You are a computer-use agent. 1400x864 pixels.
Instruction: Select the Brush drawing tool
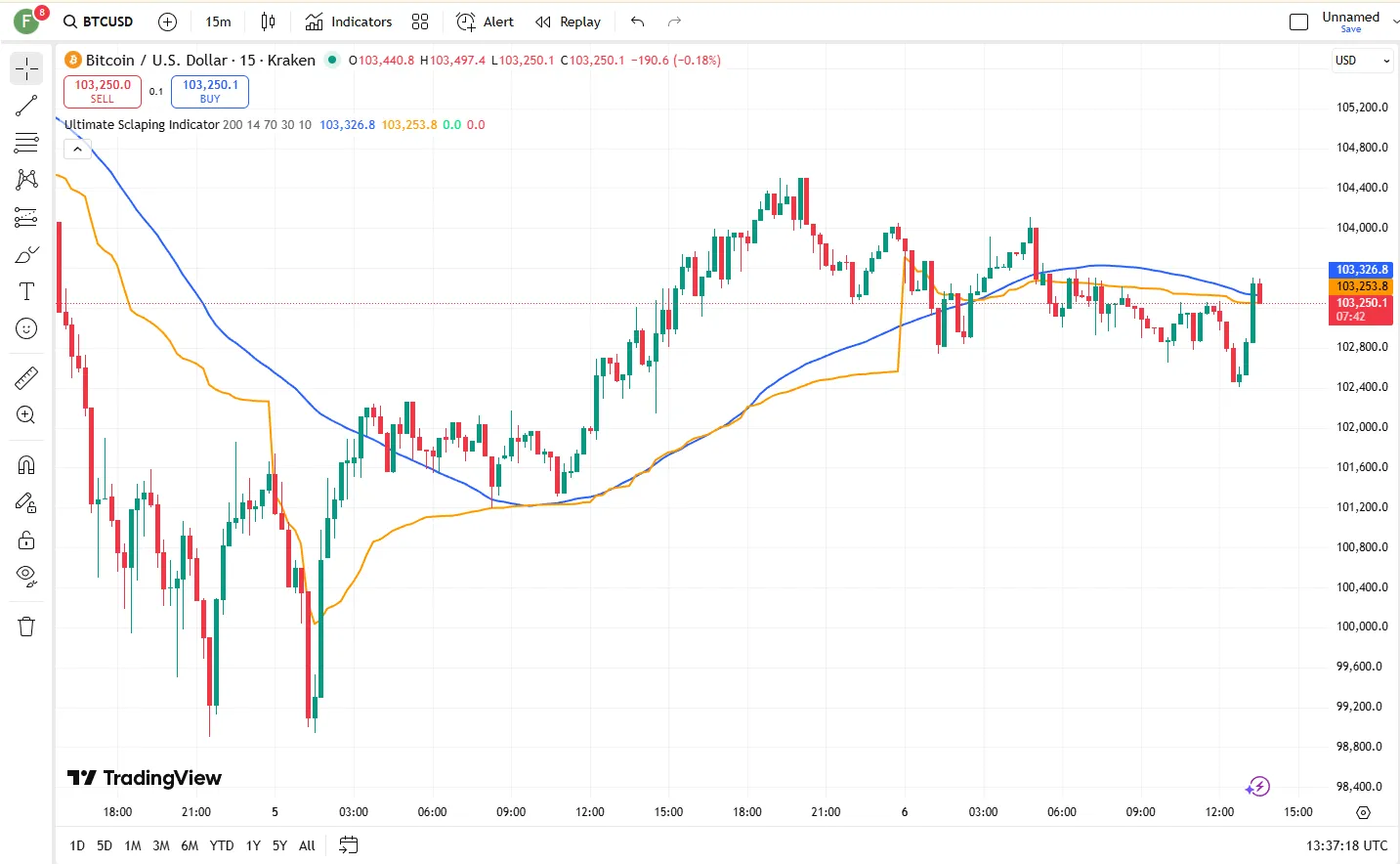[x=26, y=254]
